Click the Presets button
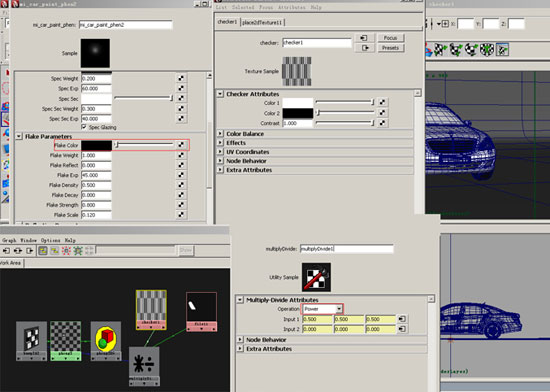The height and width of the screenshot is (392, 550). tap(390, 48)
